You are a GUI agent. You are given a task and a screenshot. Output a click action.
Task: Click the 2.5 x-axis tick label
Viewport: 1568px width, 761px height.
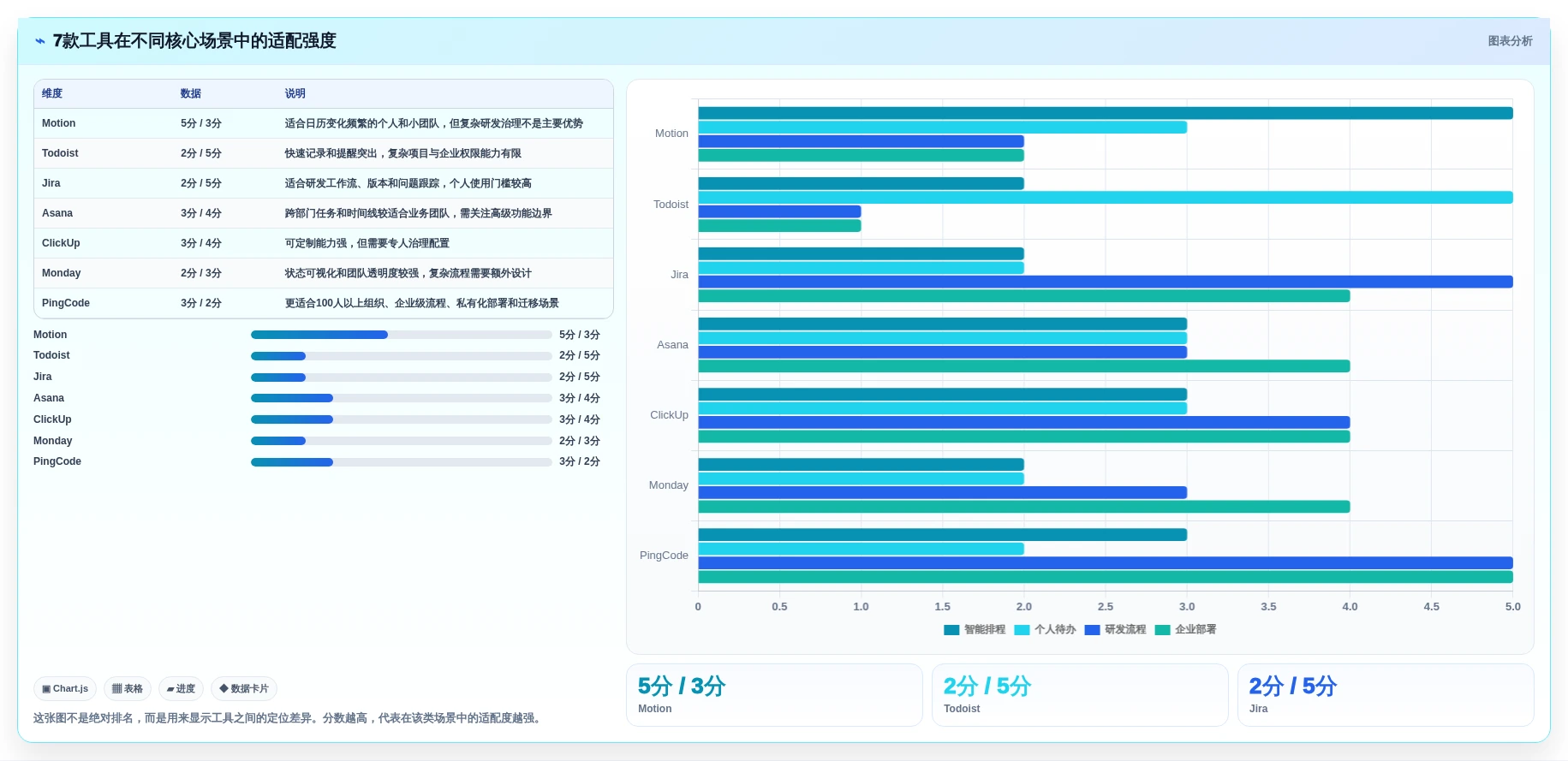(1106, 607)
